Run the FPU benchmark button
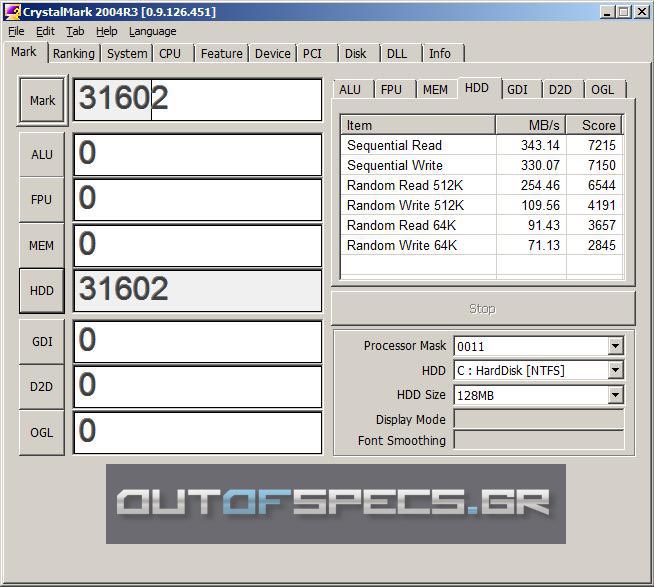Image resolution: width=654 pixels, height=587 pixels. point(42,199)
